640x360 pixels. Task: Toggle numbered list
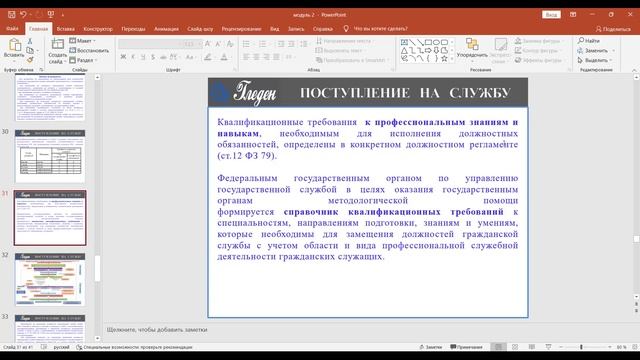click(262, 44)
